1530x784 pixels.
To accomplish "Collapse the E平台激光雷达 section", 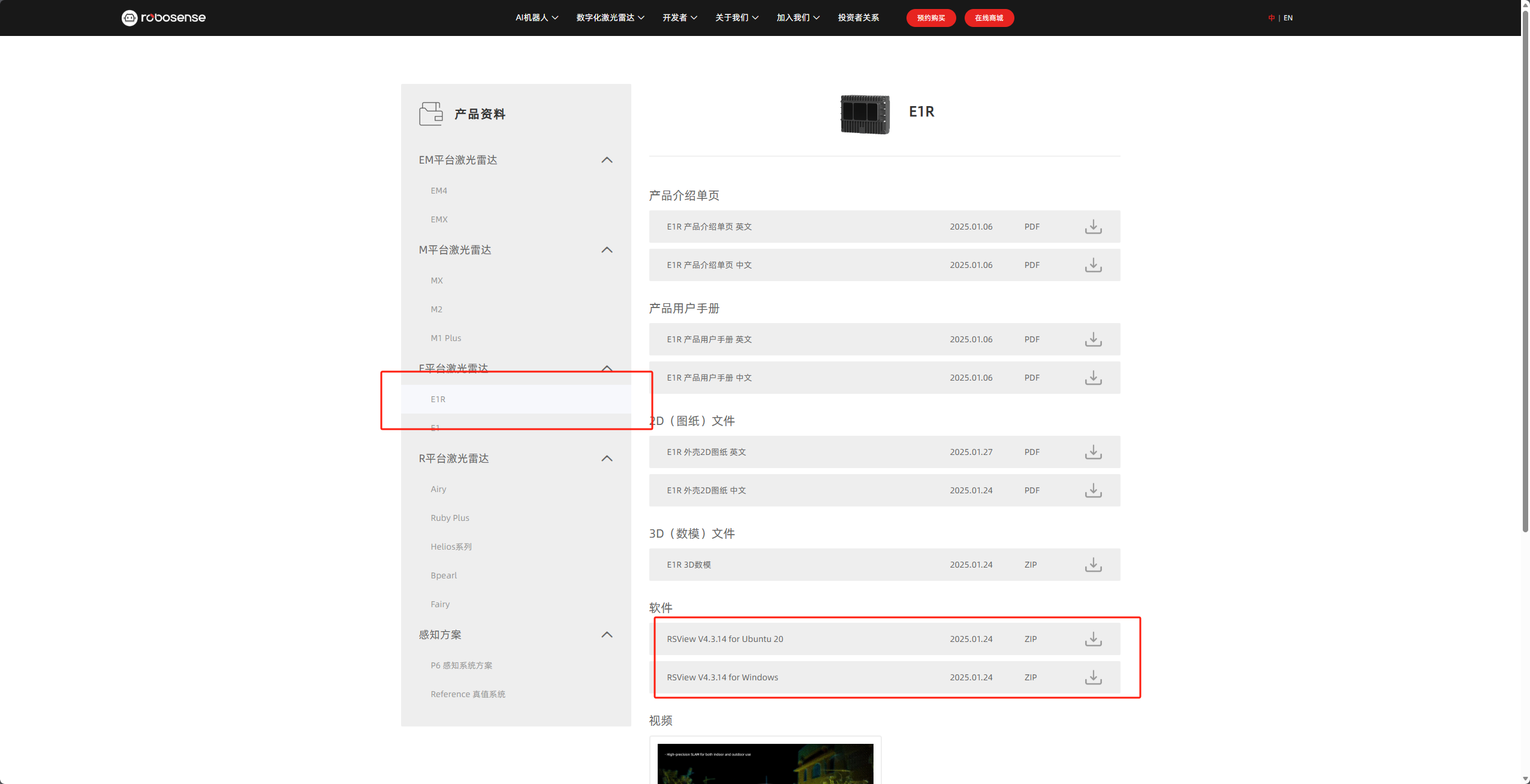I will (607, 368).
